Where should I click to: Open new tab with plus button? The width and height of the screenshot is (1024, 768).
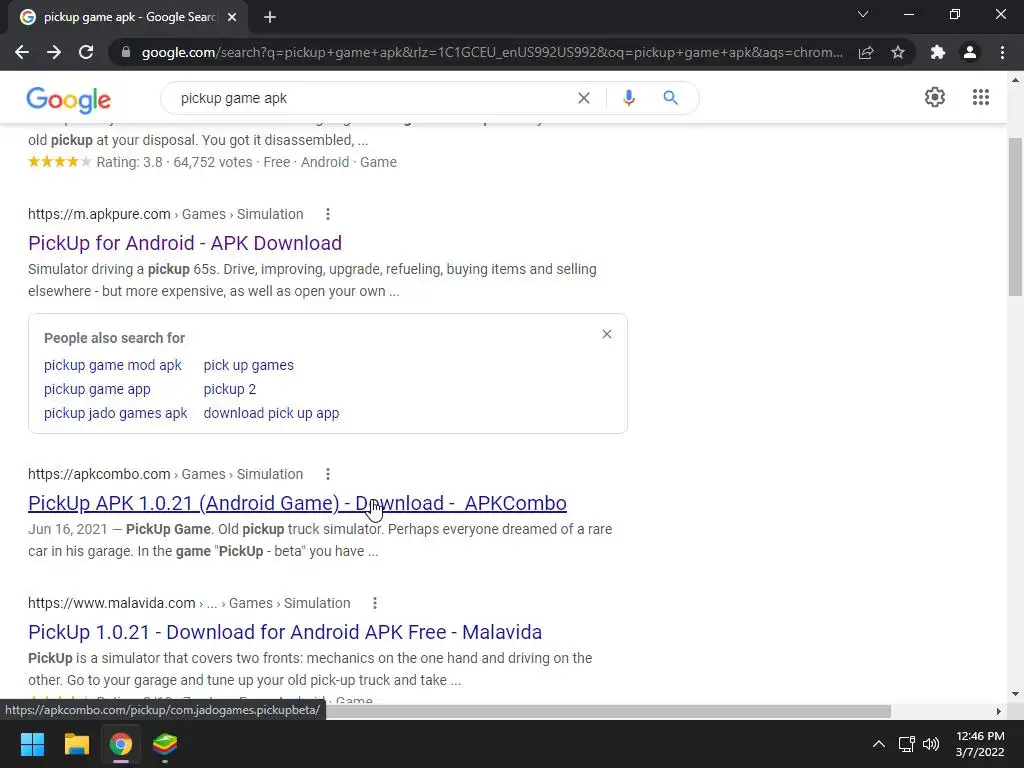[270, 17]
